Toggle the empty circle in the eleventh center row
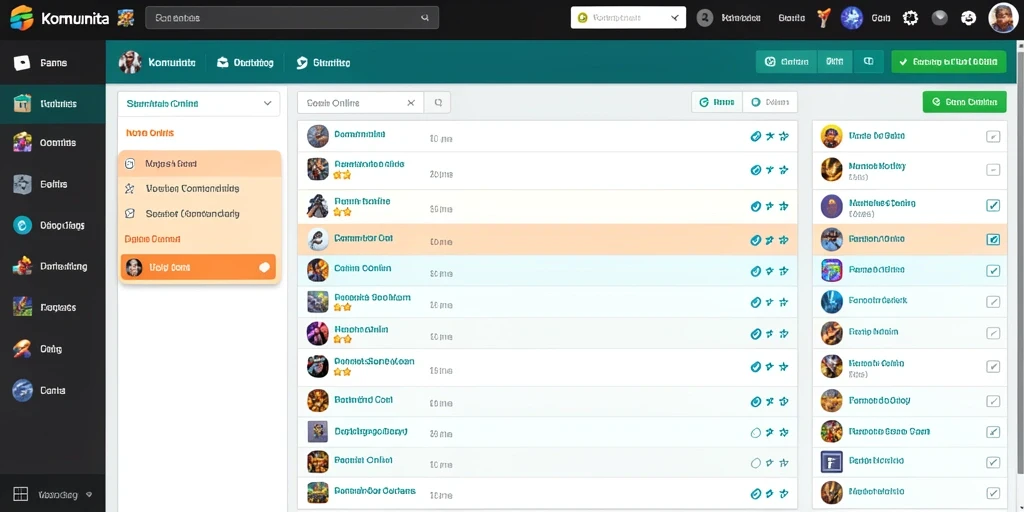 pyautogui.click(x=756, y=463)
